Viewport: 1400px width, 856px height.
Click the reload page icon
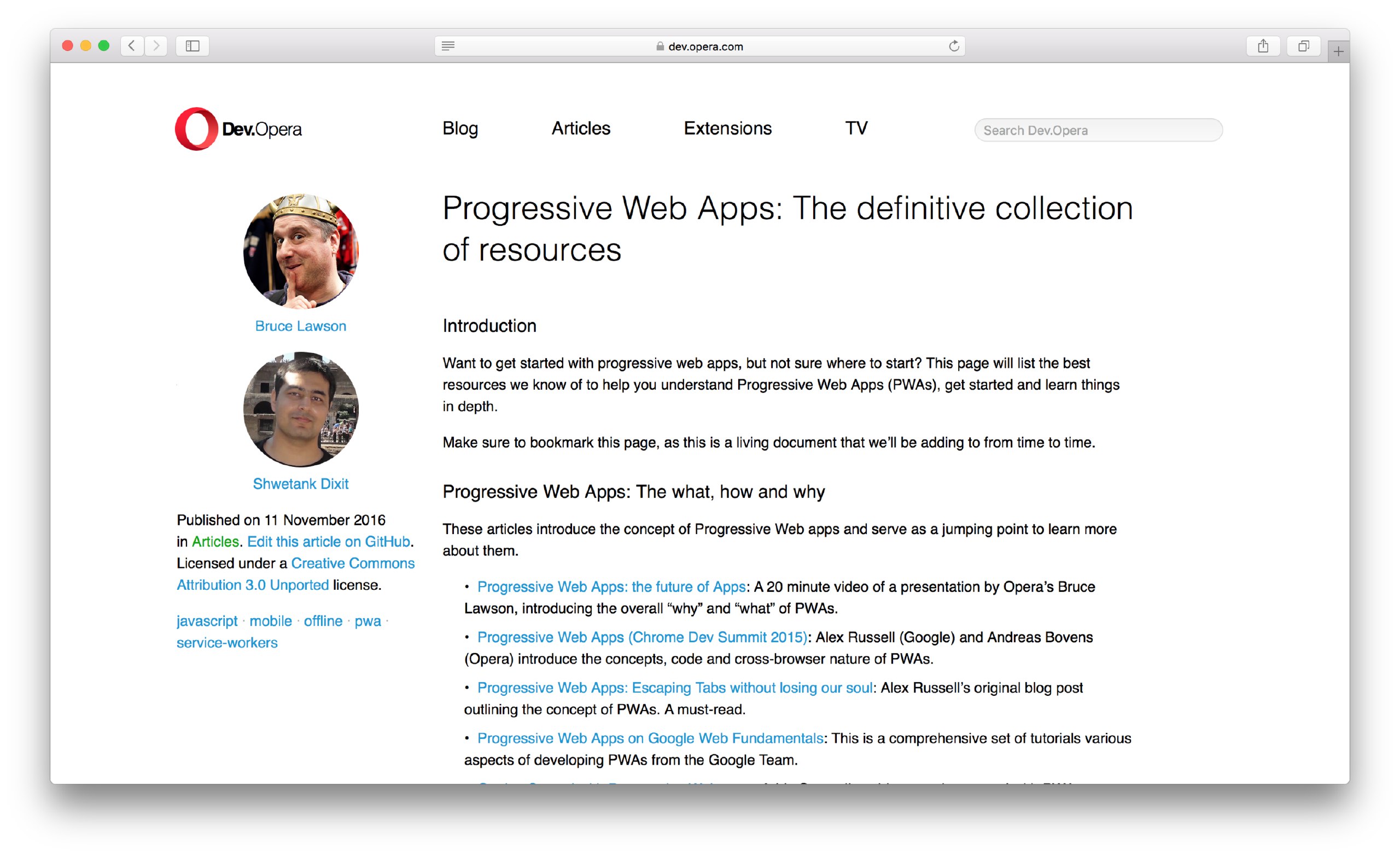coord(954,46)
